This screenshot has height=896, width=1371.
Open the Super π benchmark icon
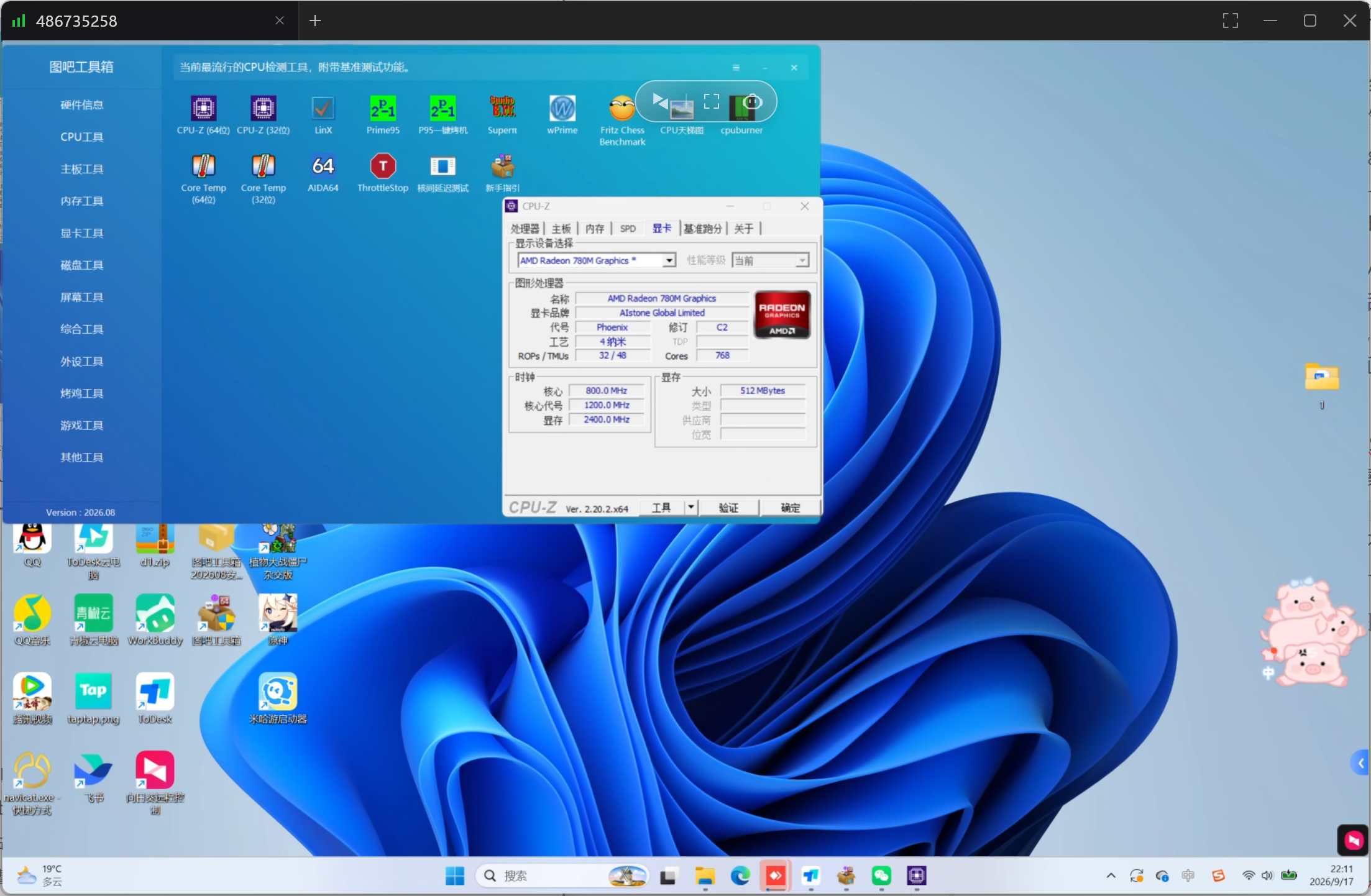(502, 114)
